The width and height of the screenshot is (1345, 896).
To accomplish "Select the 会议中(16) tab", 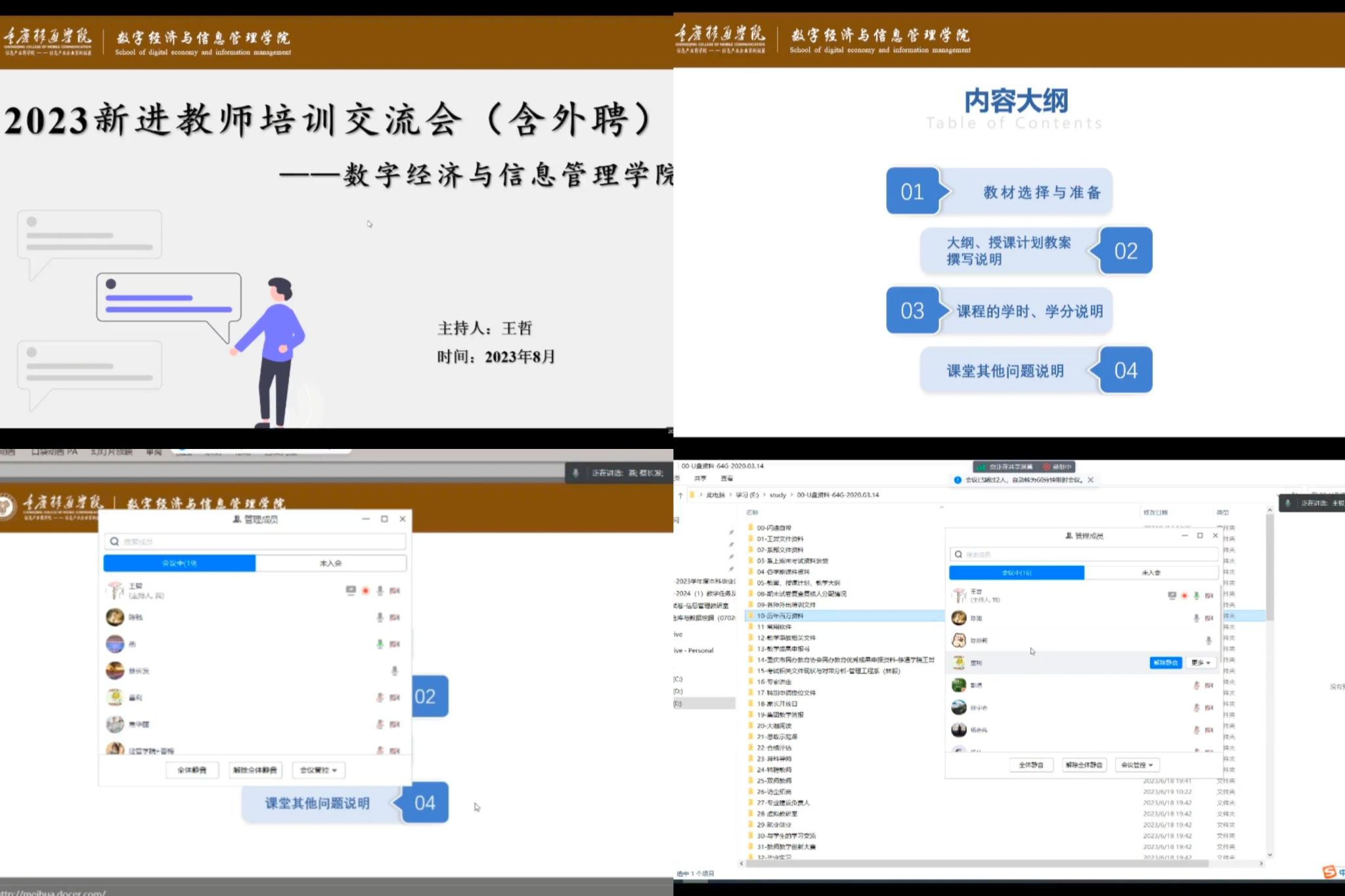I will tap(1016, 573).
